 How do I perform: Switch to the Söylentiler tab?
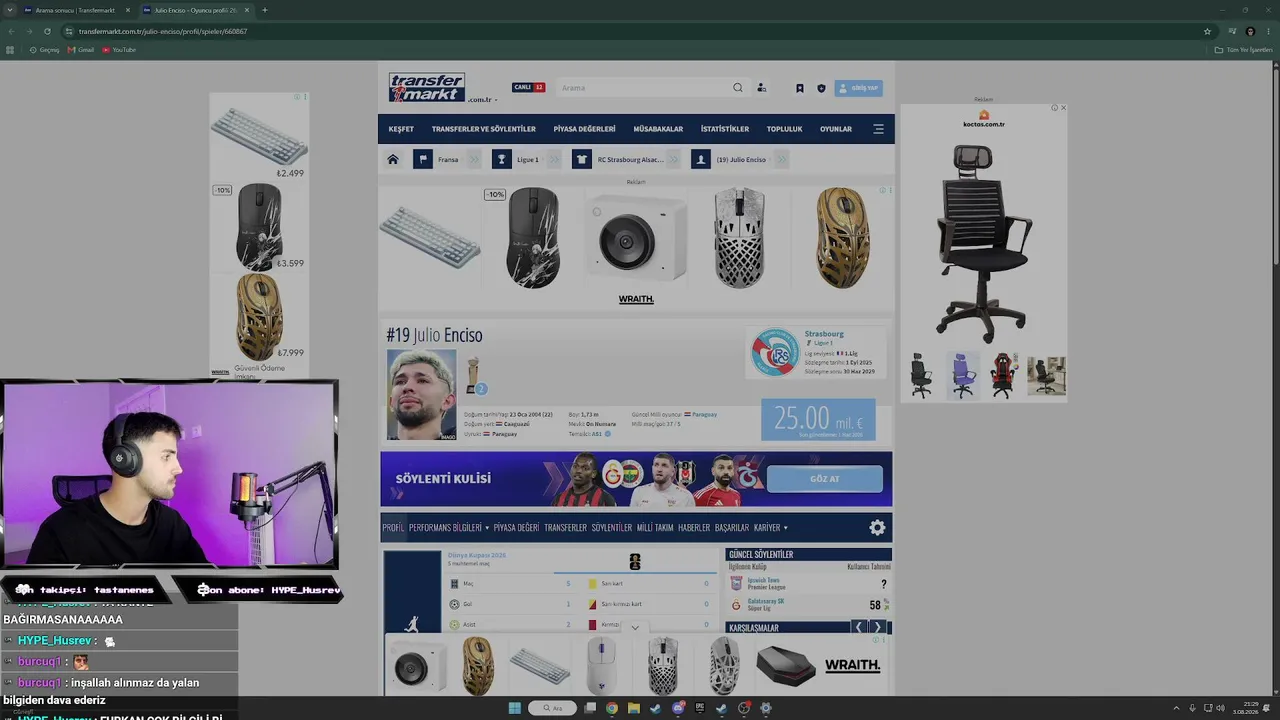(x=612, y=528)
